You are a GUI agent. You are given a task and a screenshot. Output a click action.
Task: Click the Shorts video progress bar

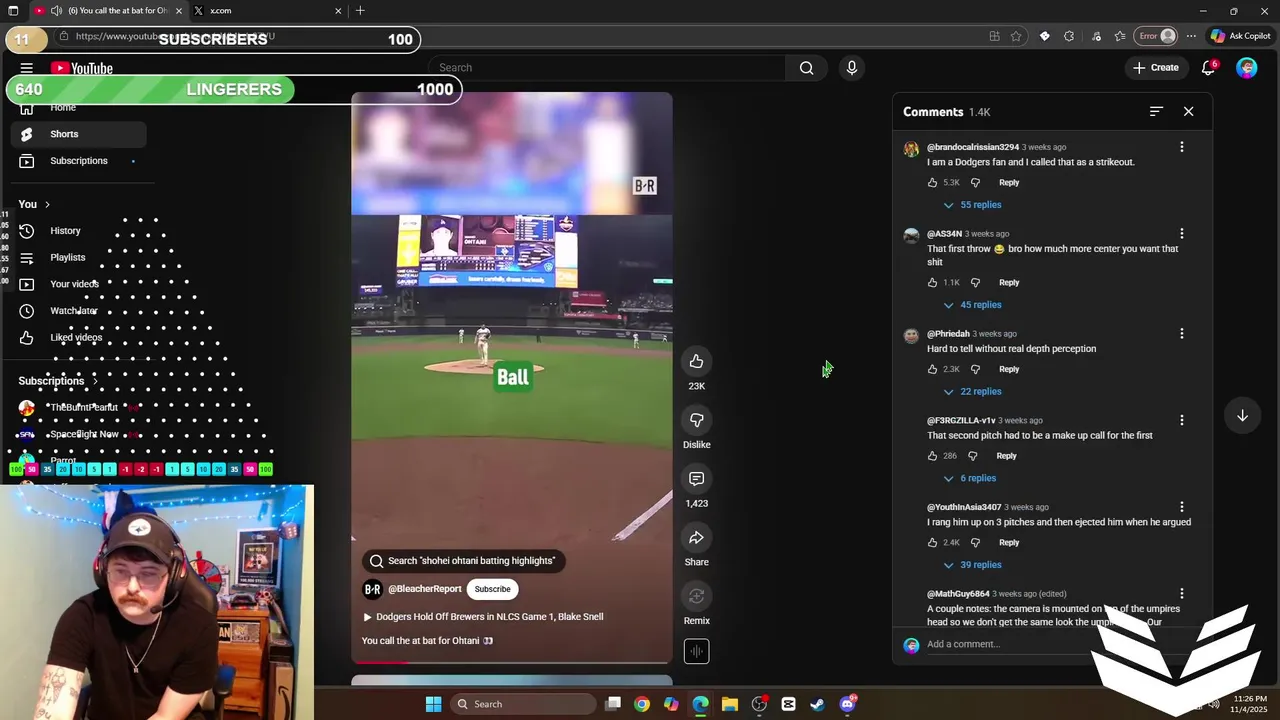pos(512,661)
